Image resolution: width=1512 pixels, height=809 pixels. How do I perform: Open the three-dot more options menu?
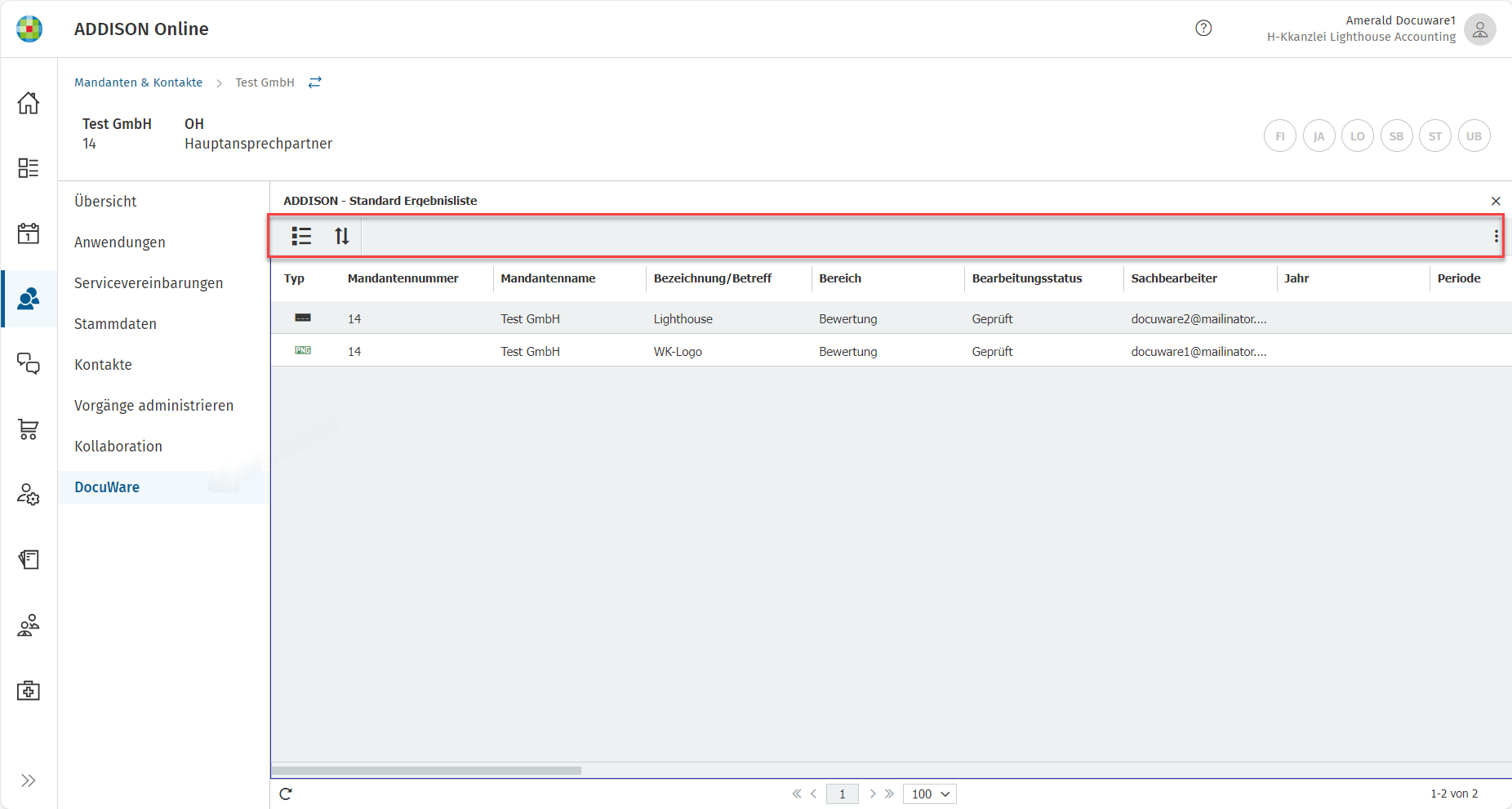pos(1496,236)
